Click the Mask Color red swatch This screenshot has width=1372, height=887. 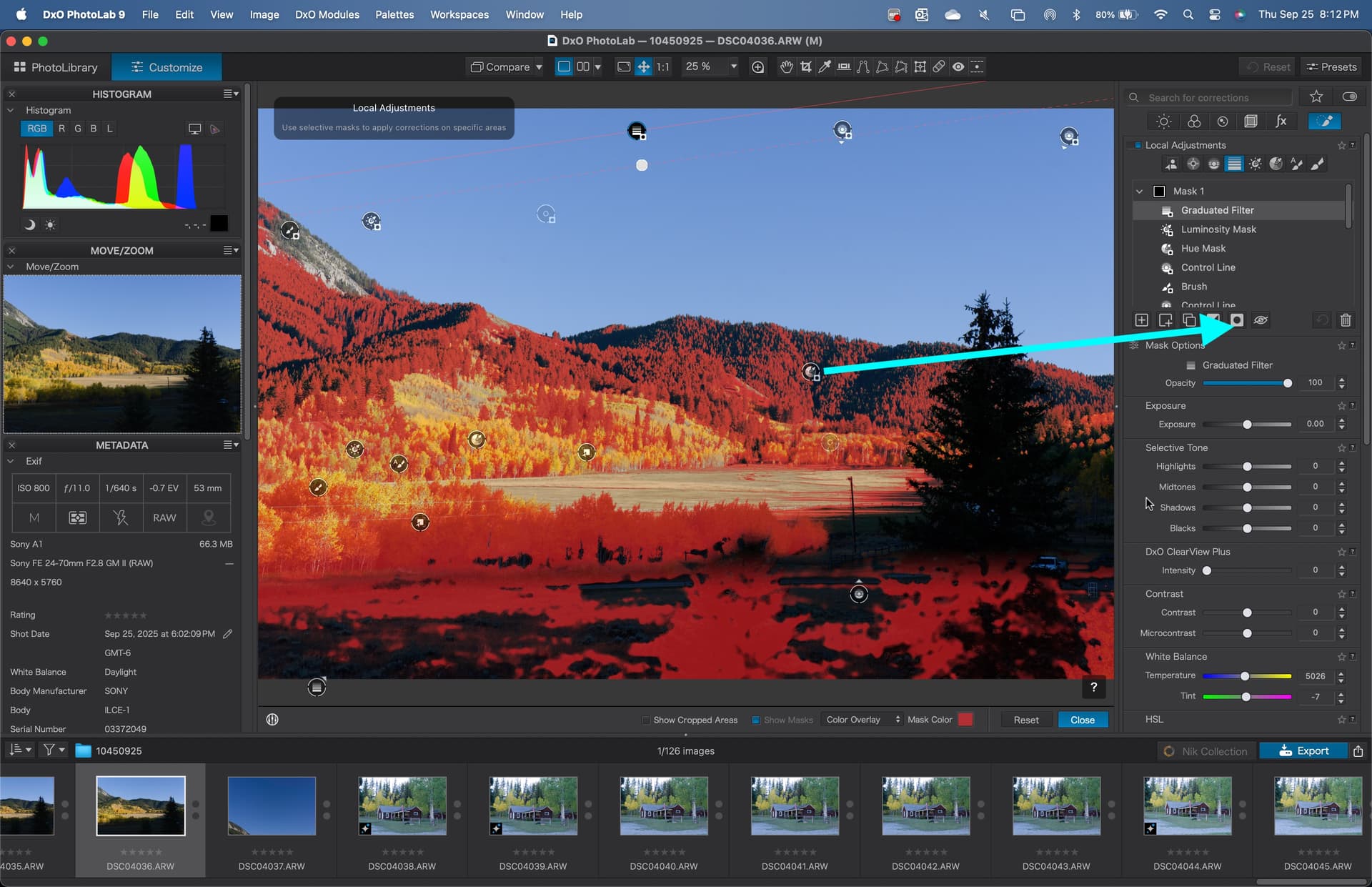tap(965, 720)
